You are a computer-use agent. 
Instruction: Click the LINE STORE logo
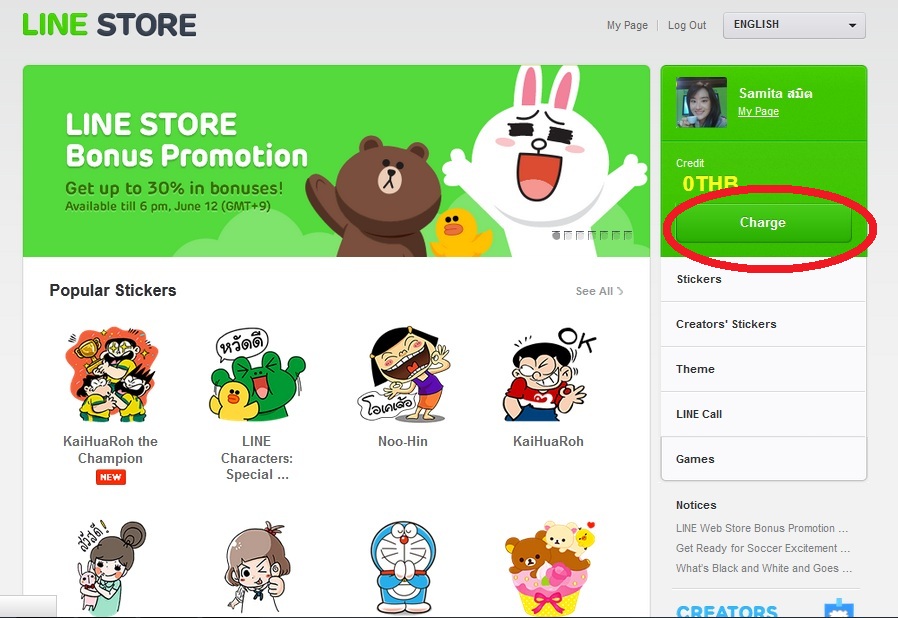[109, 25]
